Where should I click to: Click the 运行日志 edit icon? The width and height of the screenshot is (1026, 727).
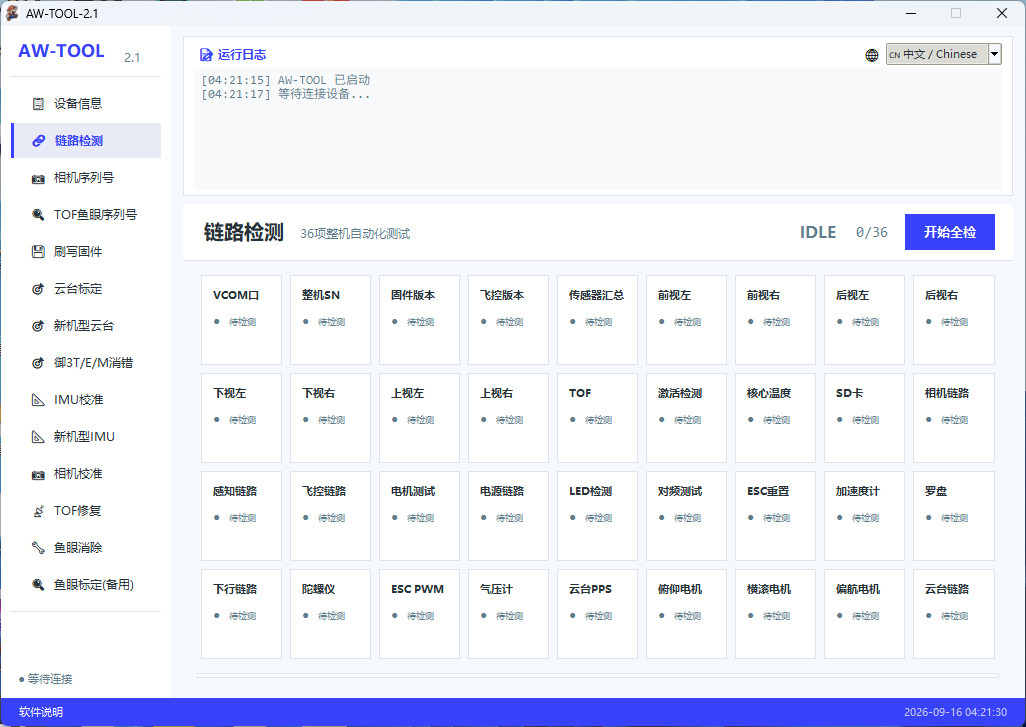coord(206,55)
